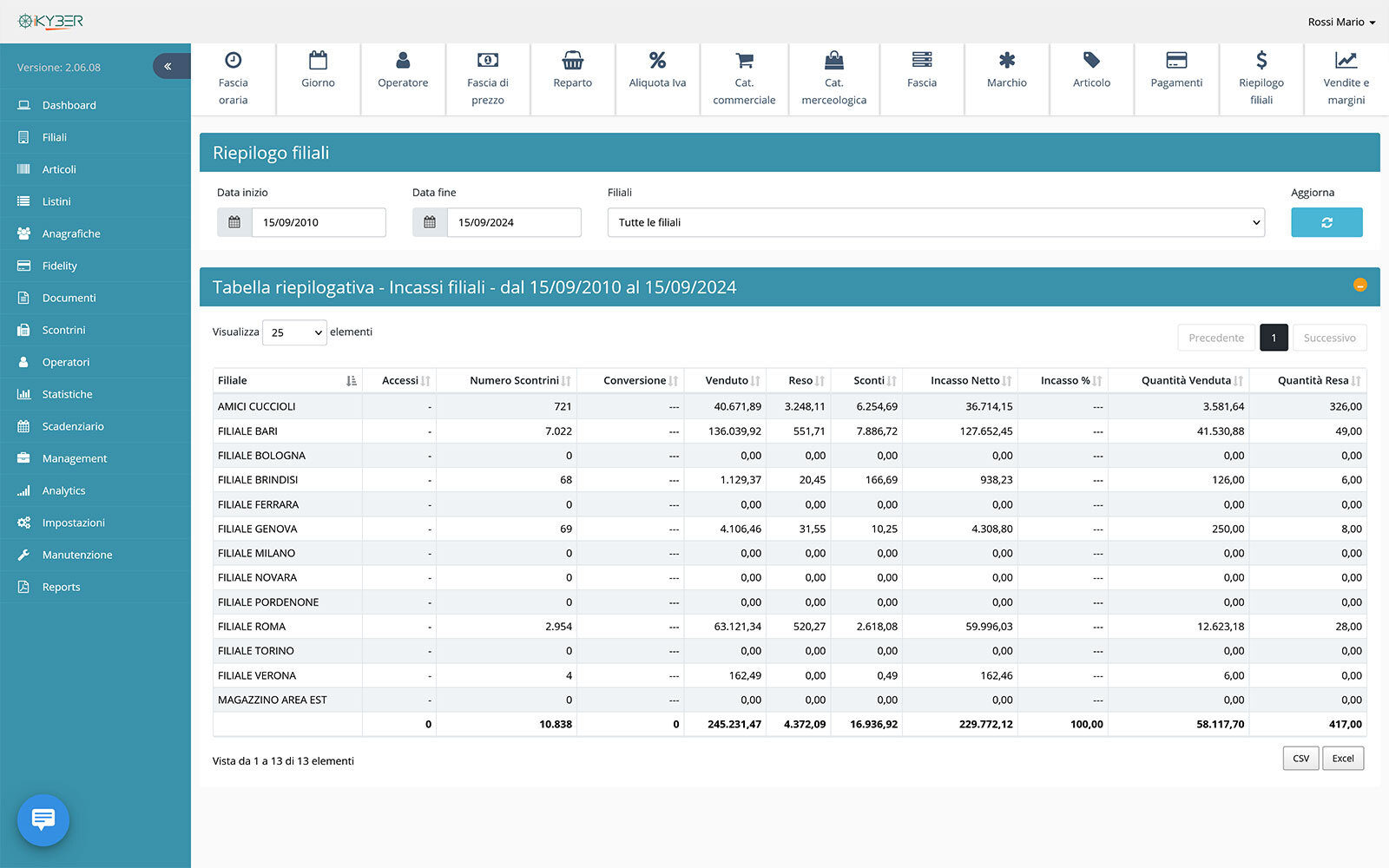Open the Pagamenti credit card report
This screenshot has width=1389, height=868.
(x=1176, y=79)
